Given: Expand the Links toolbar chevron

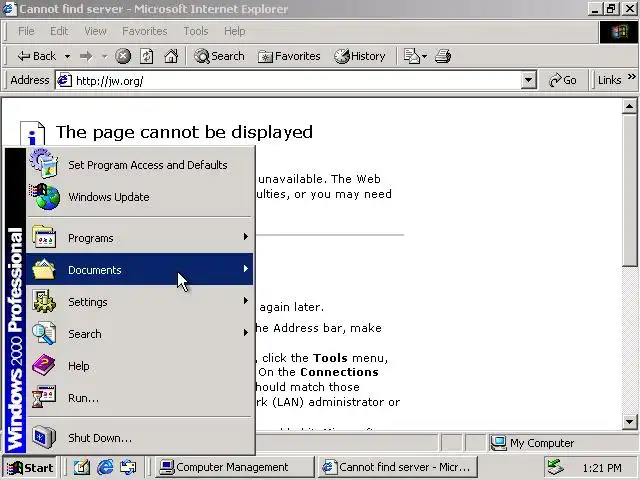Looking at the screenshot, I should click(631, 77).
